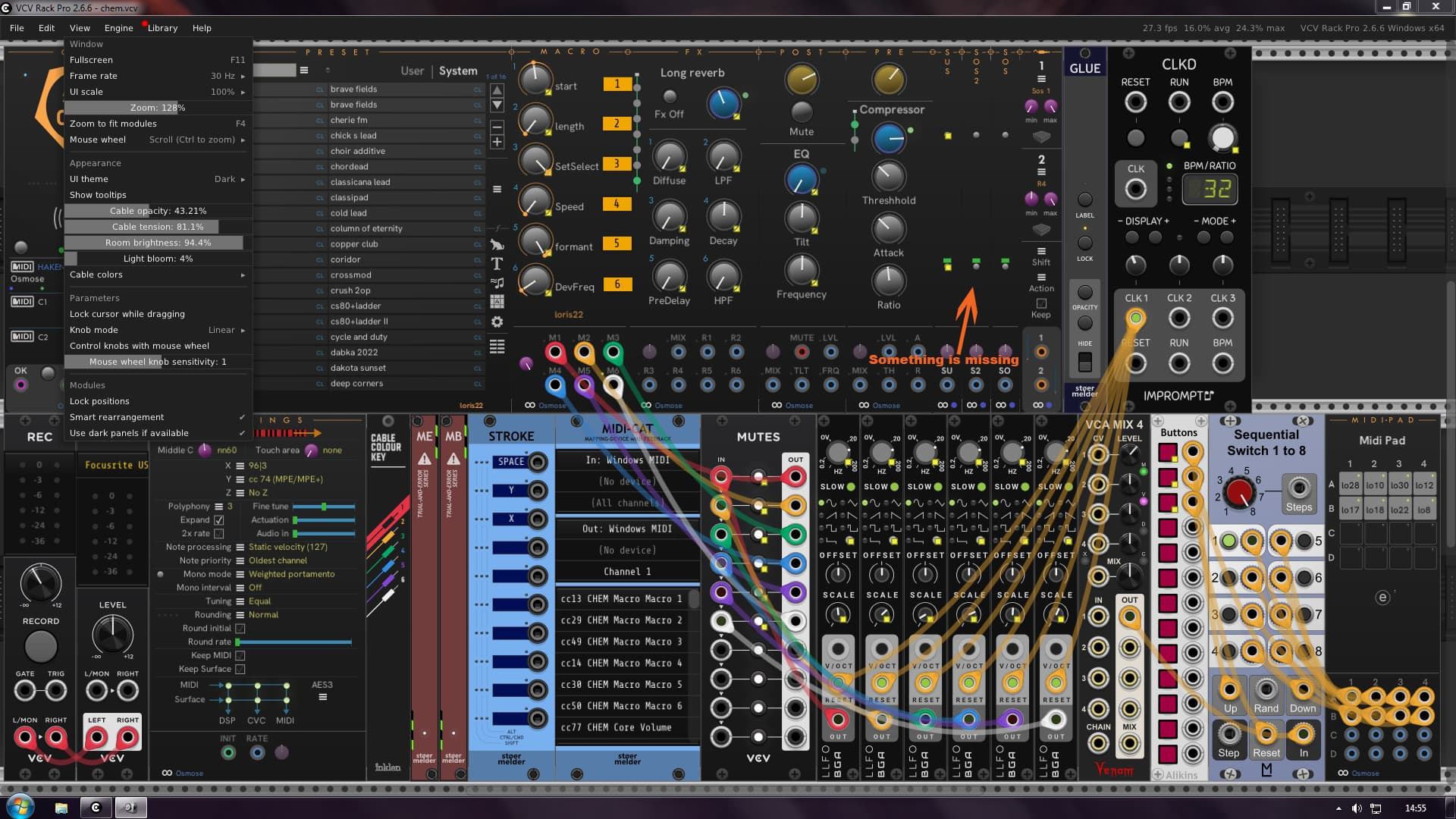
Task: Expand the UI scale submenu
Action: [x=158, y=92]
